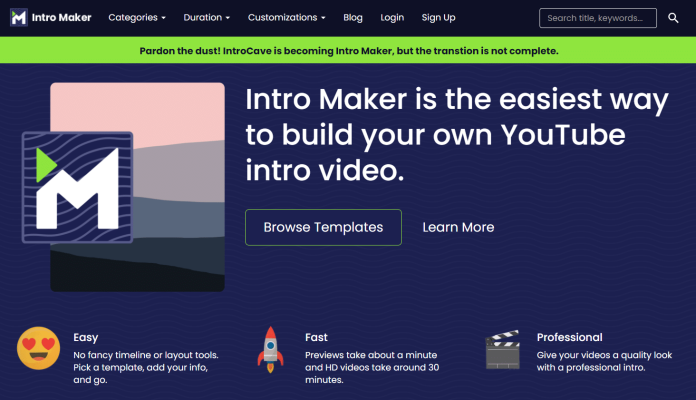This screenshot has height=400, width=696.
Task: Go to the Blog page
Action: point(353,18)
